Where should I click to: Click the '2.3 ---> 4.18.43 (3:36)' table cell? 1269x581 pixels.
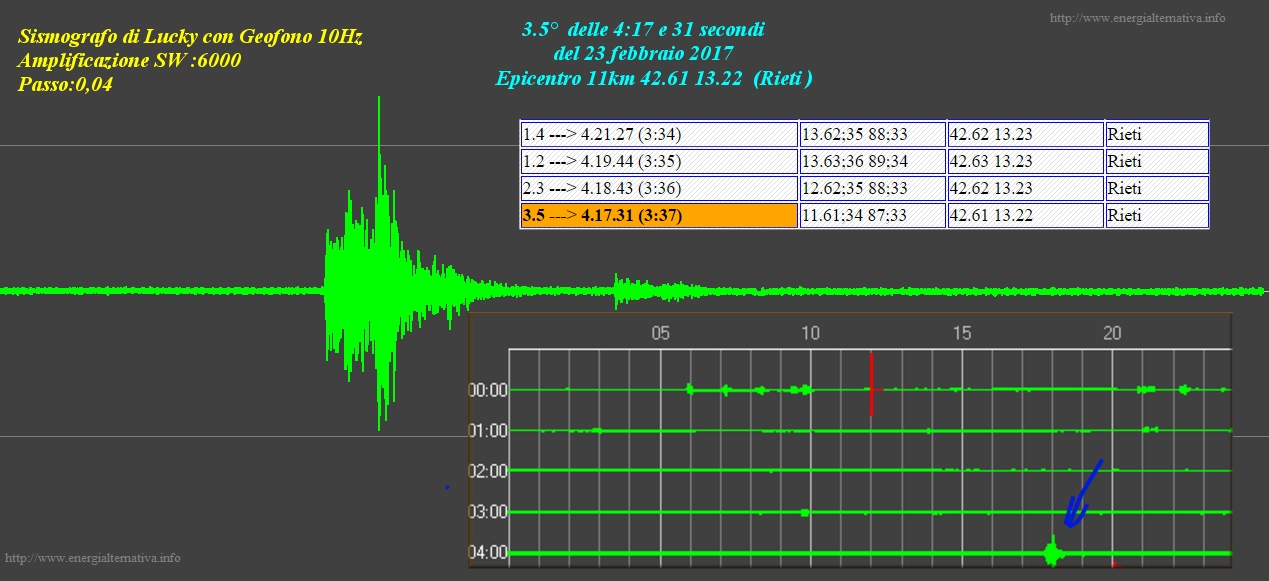659,188
